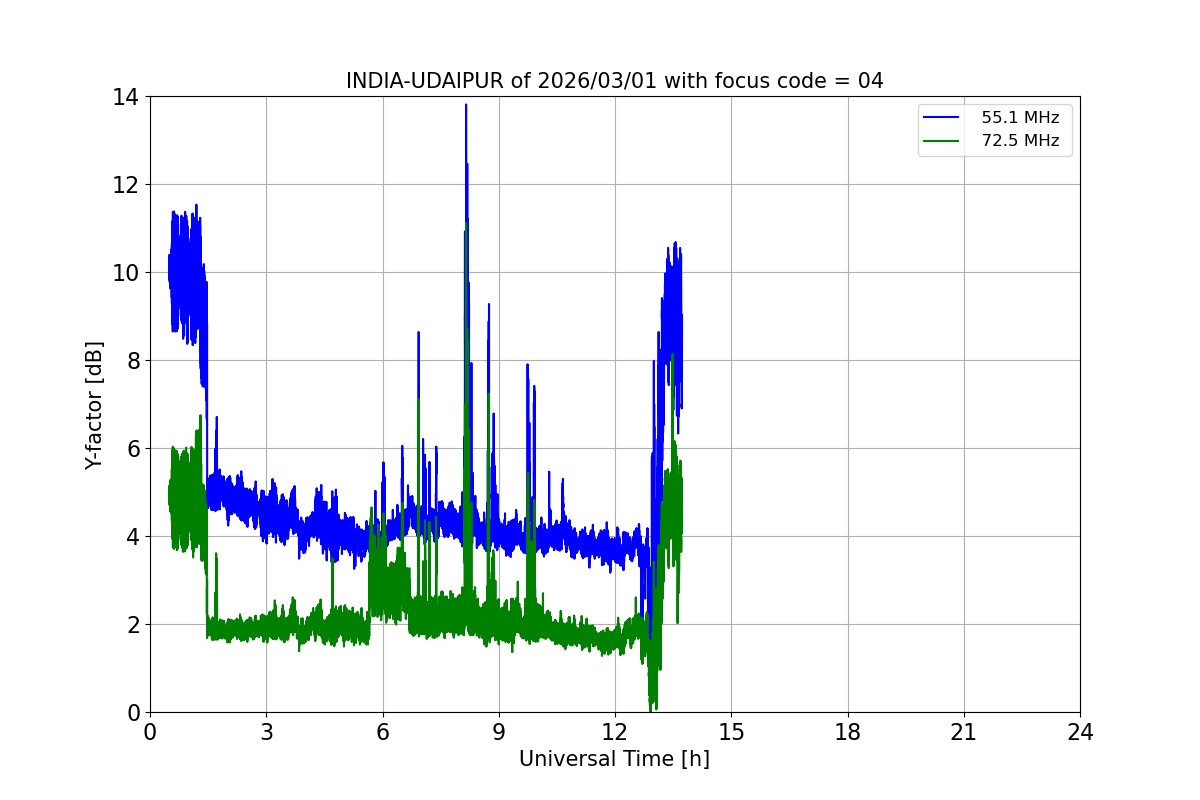Viewport: 1200px width, 800px height.
Task: Click x-axis tick label '15'
Action: tap(731, 732)
